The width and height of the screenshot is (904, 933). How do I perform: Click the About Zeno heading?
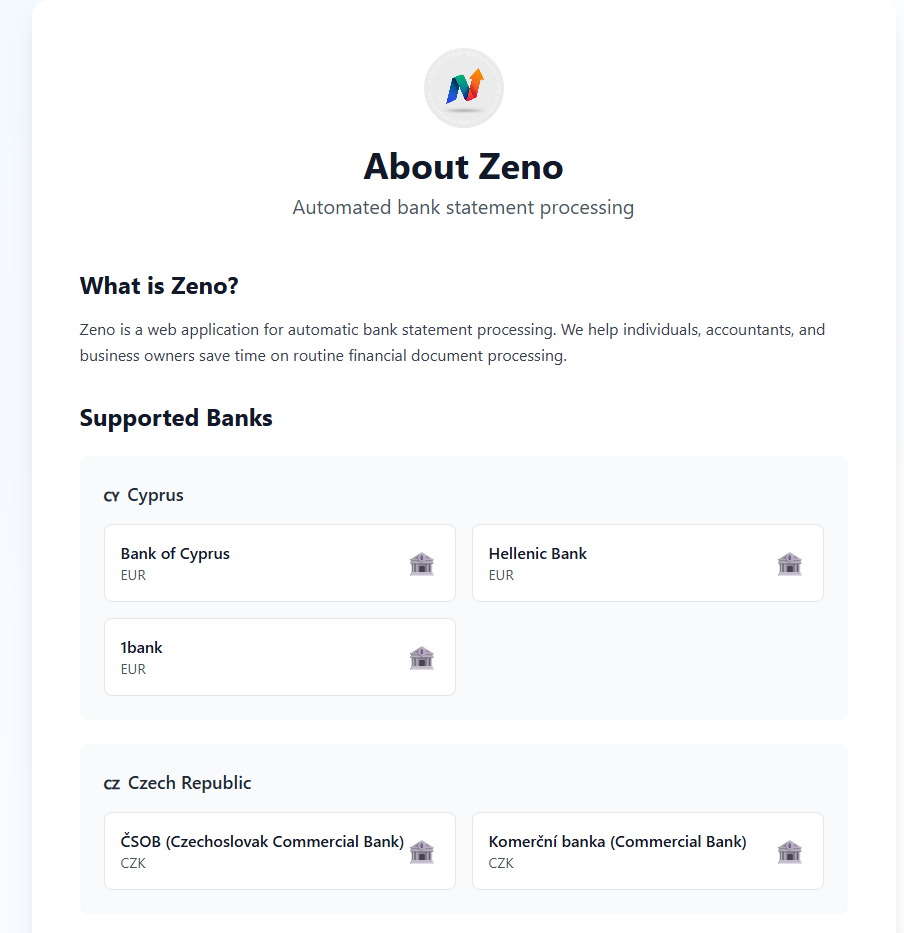[x=463, y=167]
